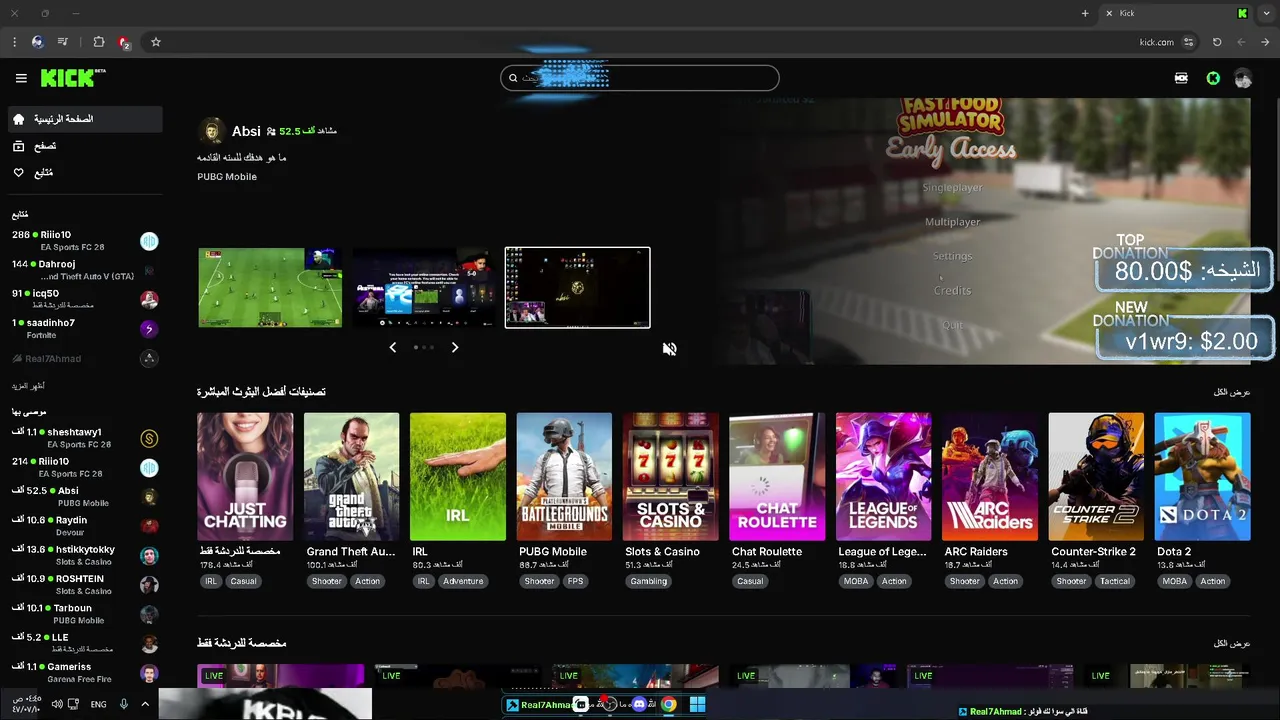
Task: Click the microphone icon in system tray
Action: click(x=124, y=704)
